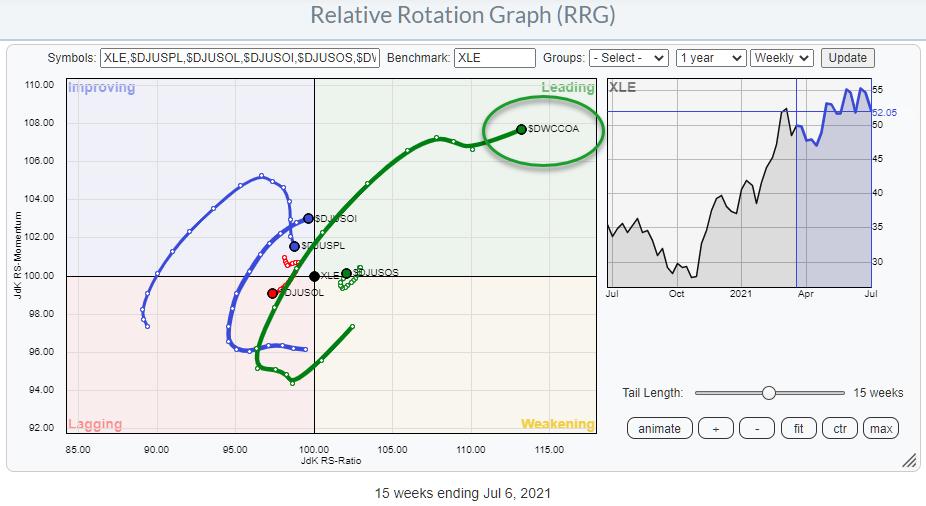Click the black XLE benchmark point
Viewport: 926px width, 506px height.
pos(314,276)
